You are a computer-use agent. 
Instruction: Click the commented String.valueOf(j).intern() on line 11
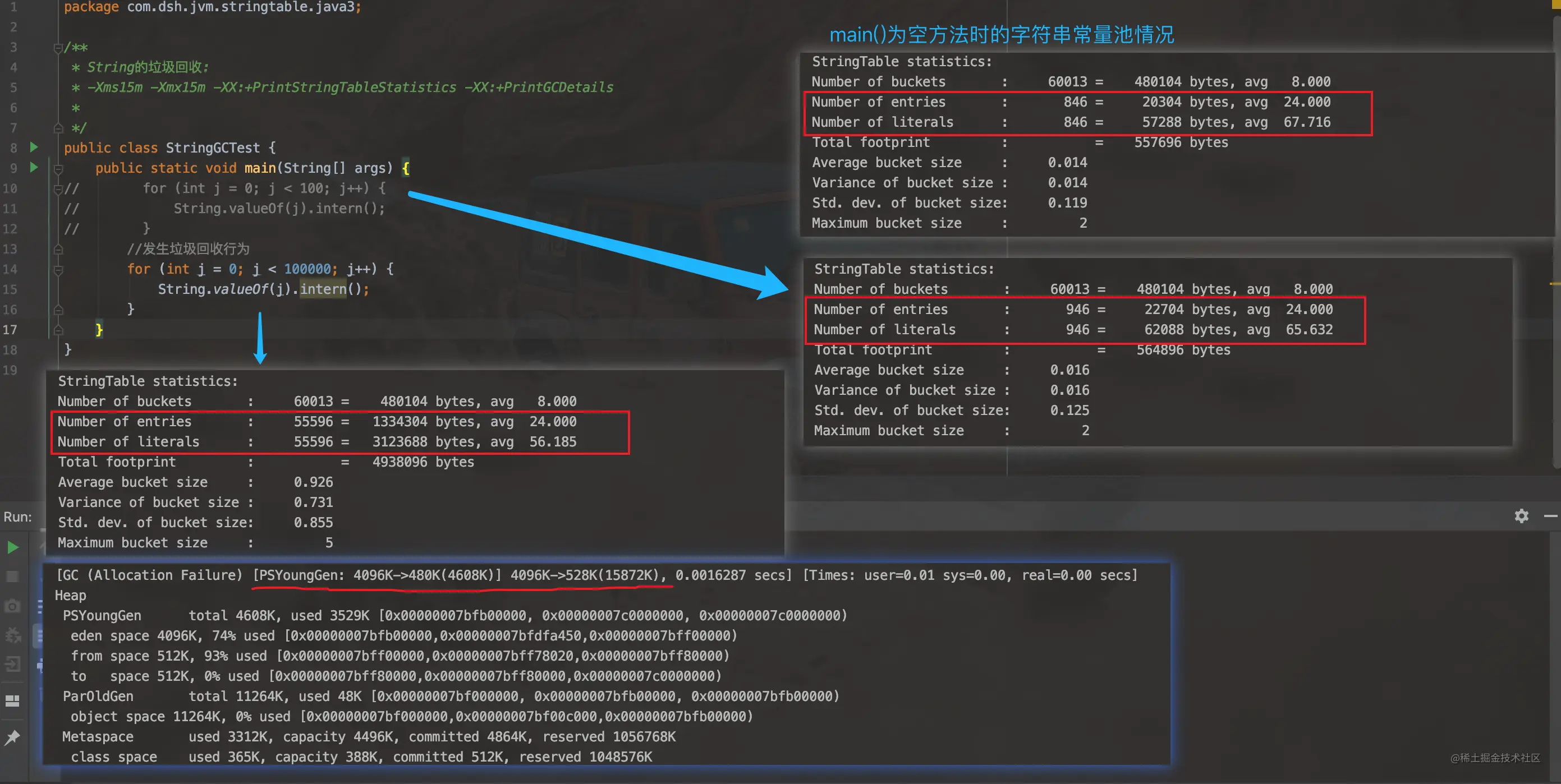pos(279,209)
